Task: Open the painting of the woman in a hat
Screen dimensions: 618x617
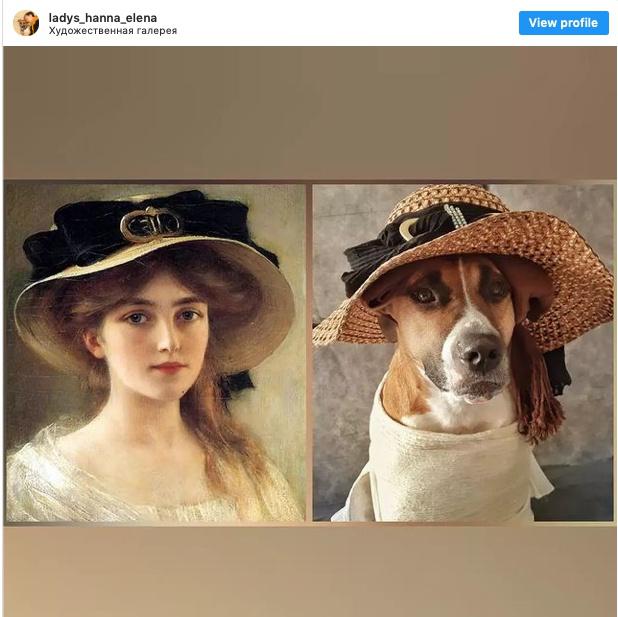Action: click(x=155, y=352)
